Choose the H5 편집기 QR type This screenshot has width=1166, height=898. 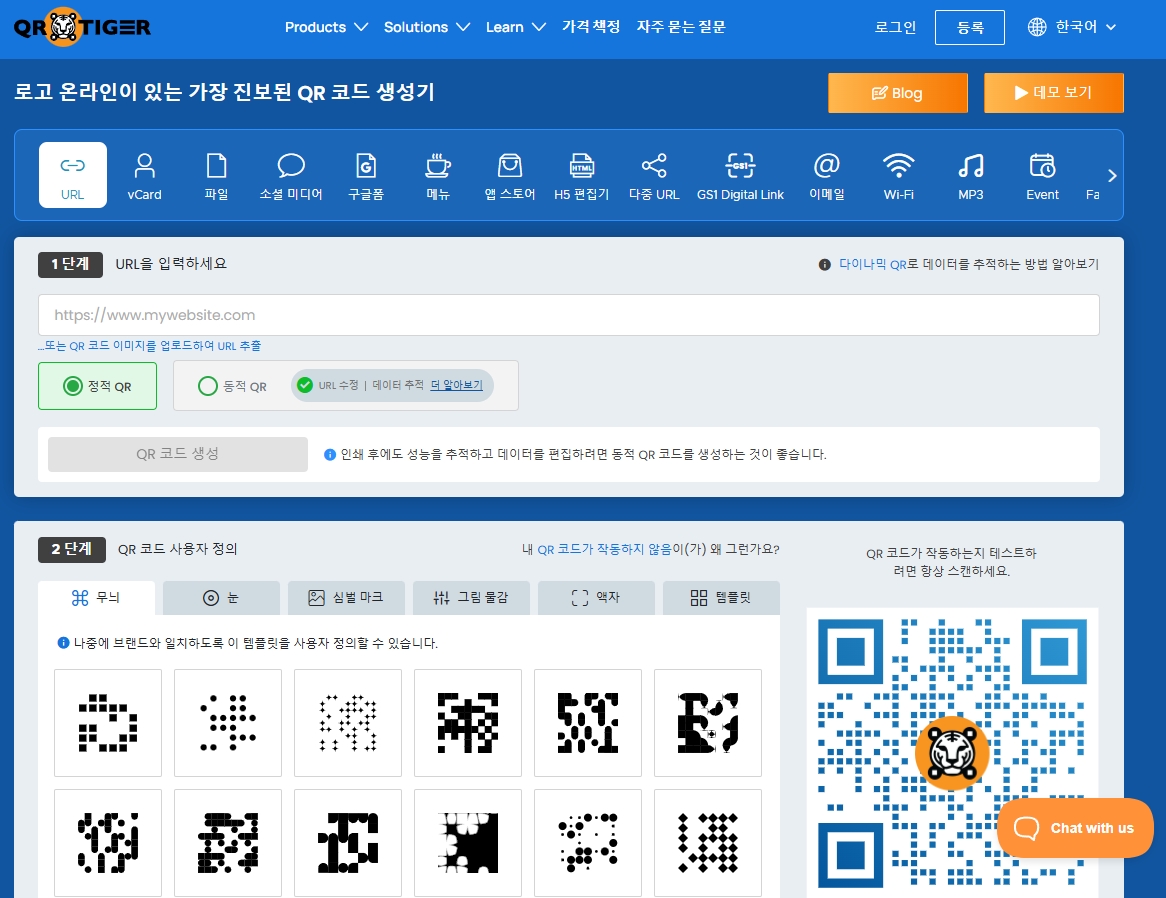click(x=582, y=175)
